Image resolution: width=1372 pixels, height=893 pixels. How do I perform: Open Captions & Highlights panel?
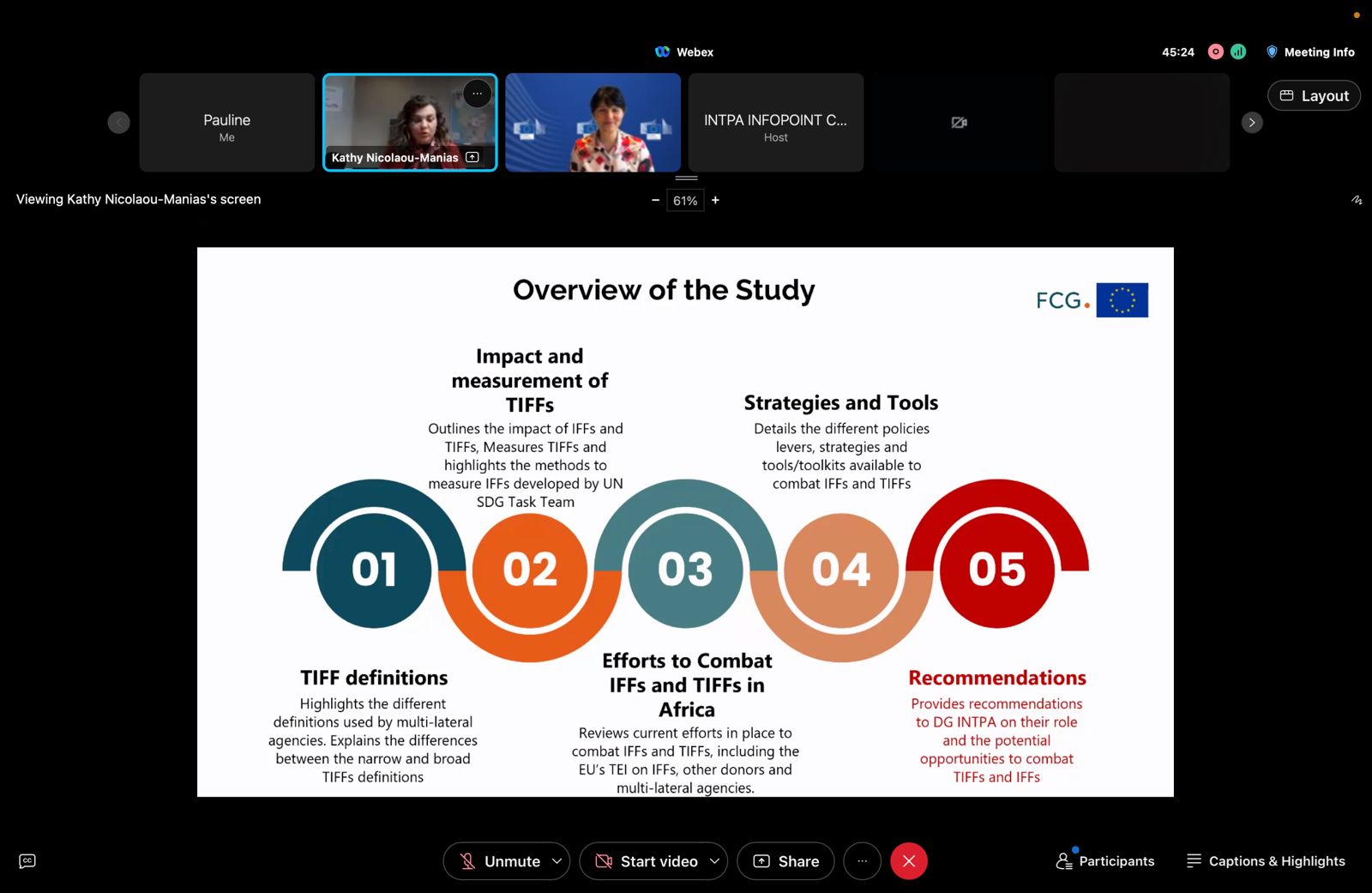pos(1266,861)
